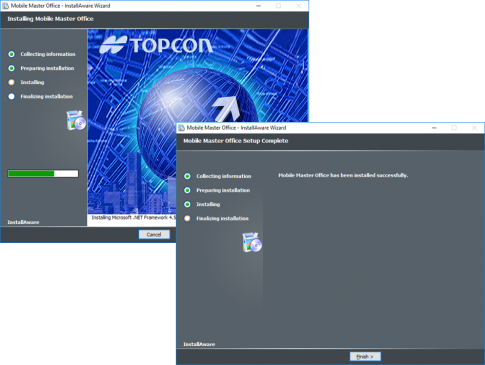The width and height of the screenshot is (485, 365).
Task: Click the white arrow on the globe graphic
Action: (x=226, y=109)
